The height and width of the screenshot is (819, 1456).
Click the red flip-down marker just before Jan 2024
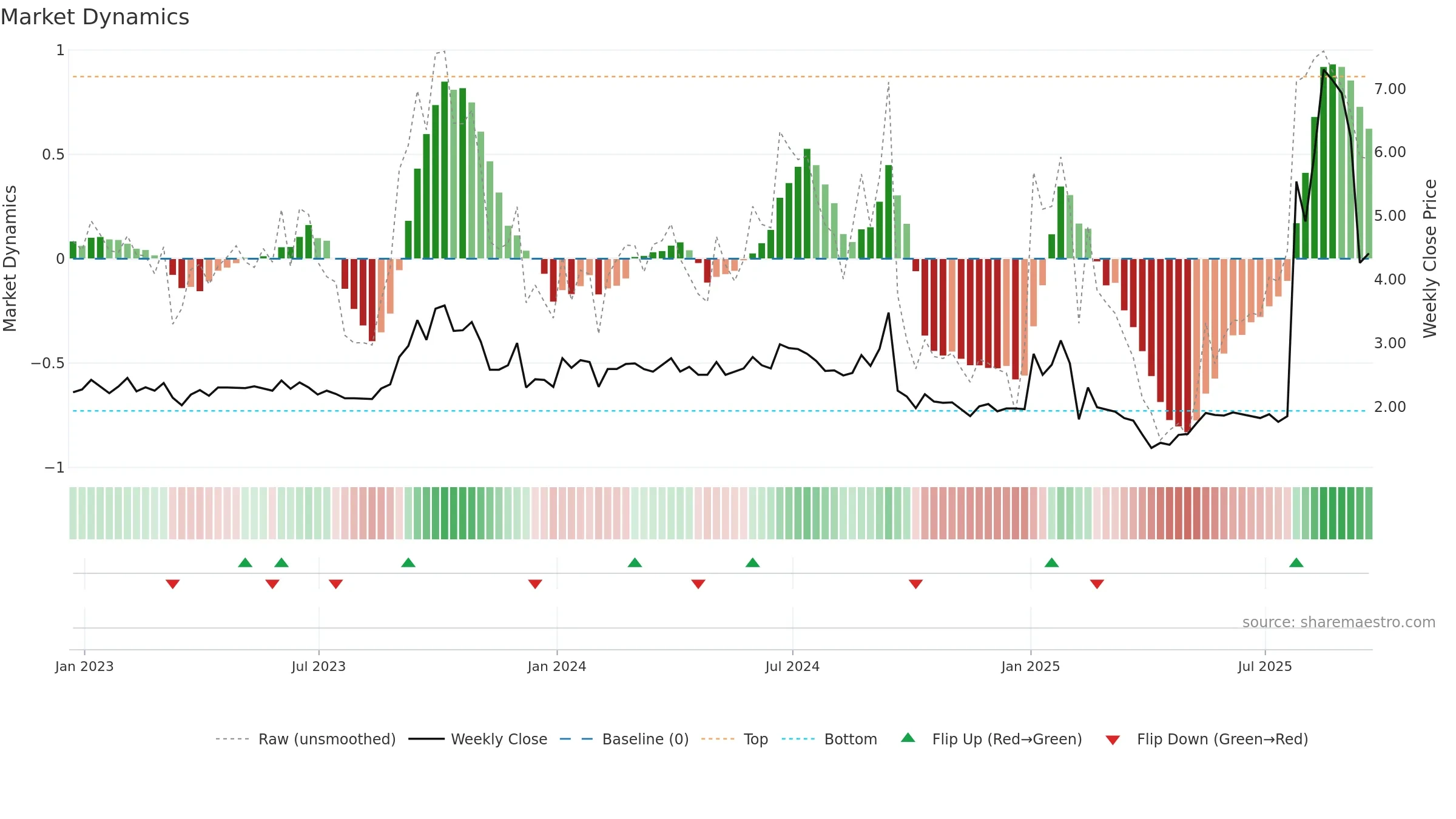coord(535,584)
